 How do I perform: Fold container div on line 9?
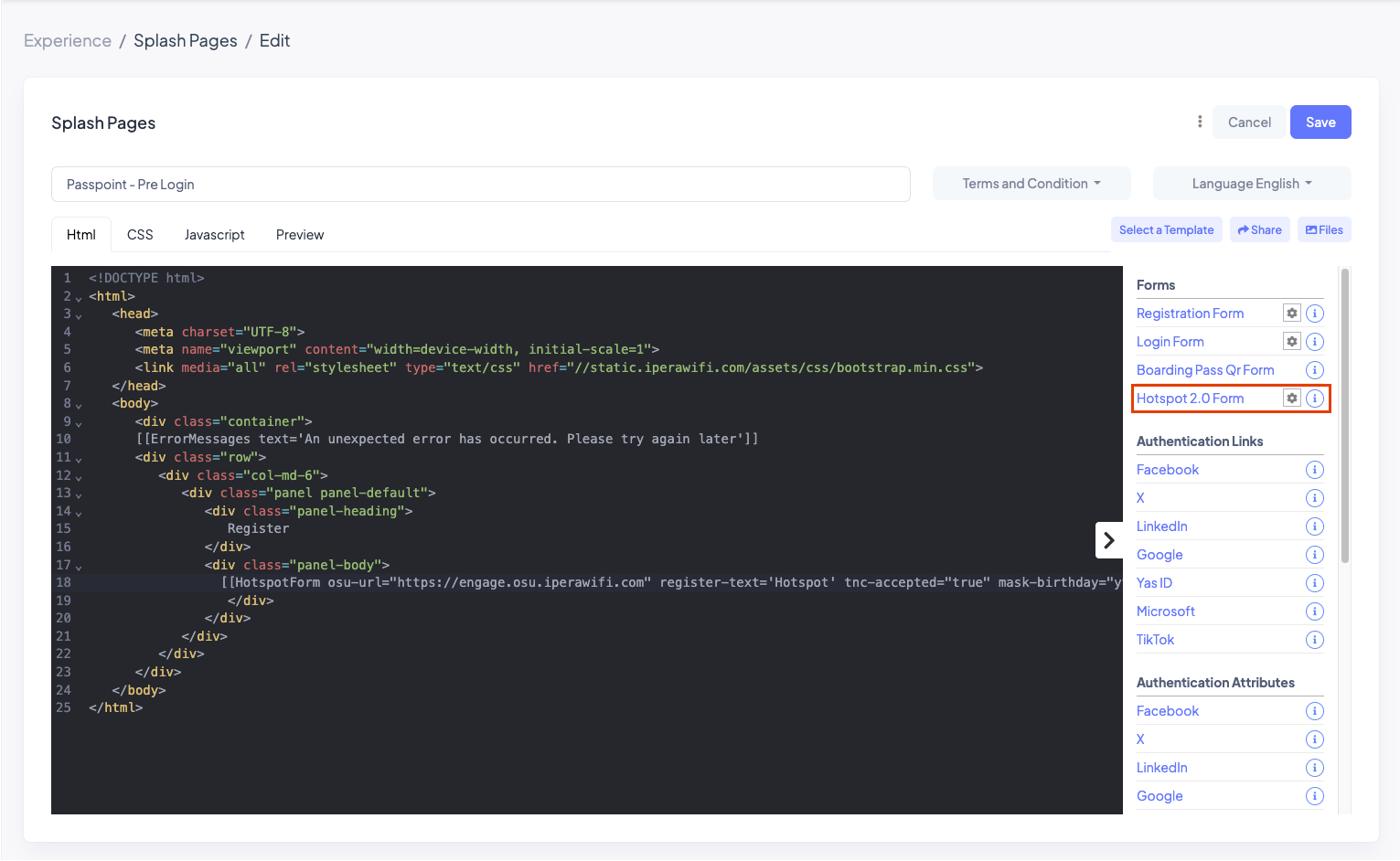coord(79,423)
